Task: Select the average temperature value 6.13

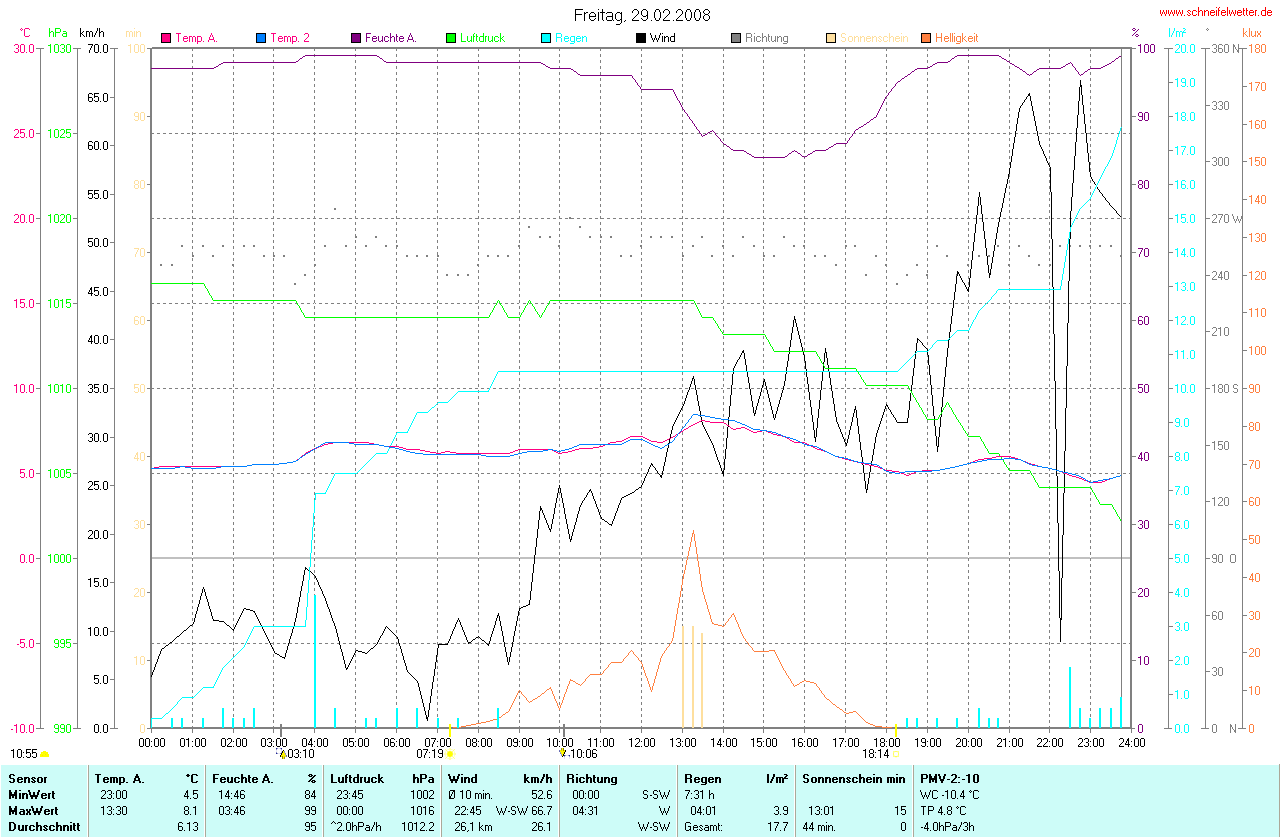Action: pos(188,827)
